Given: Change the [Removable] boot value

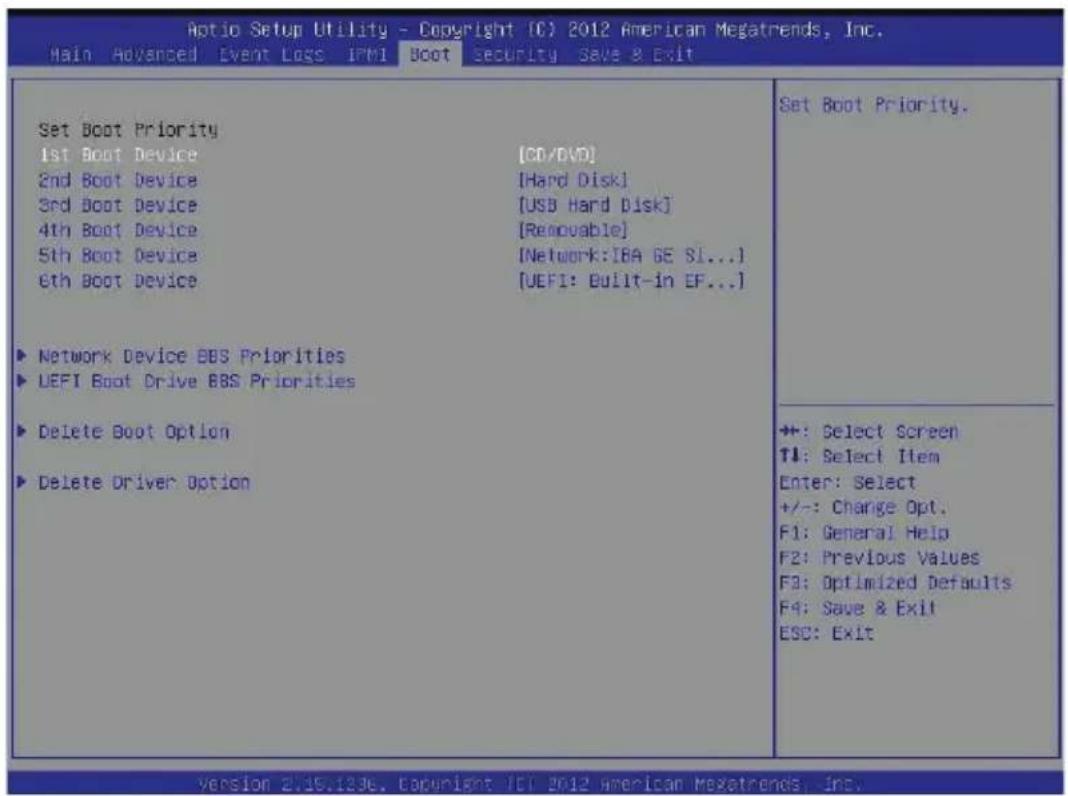Looking at the screenshot, I should pos(573,231).
